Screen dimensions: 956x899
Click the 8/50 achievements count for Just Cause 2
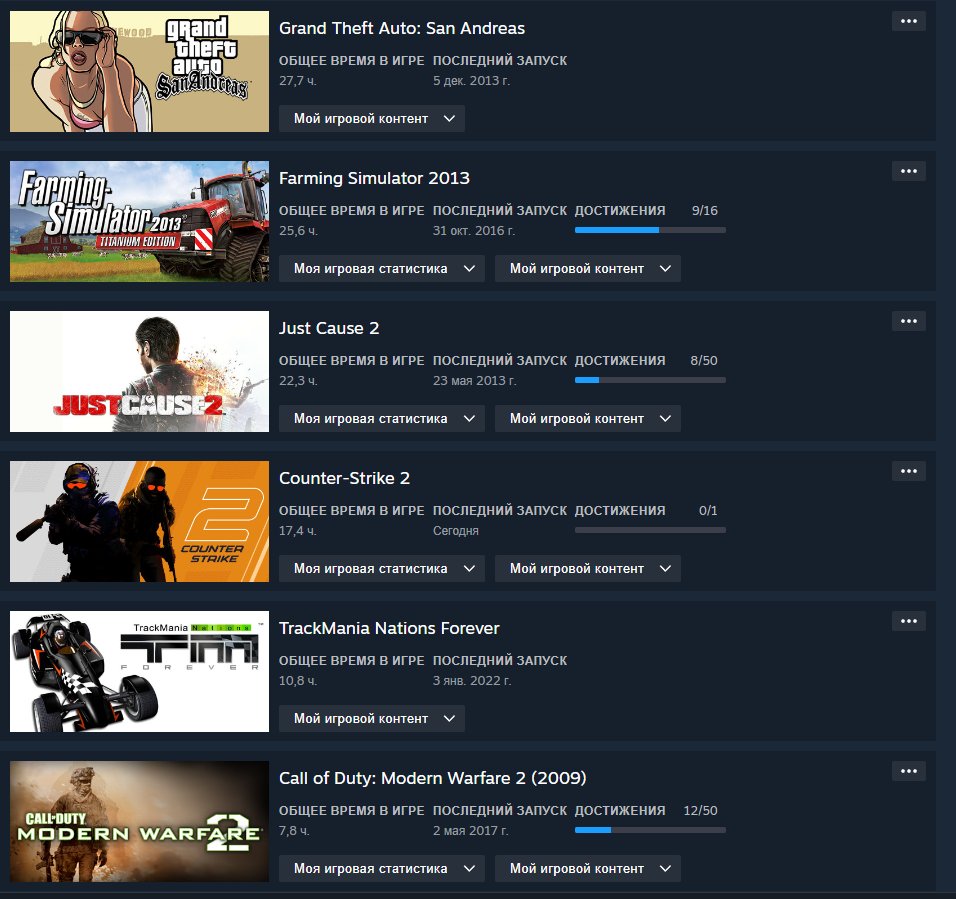(703, 360)
